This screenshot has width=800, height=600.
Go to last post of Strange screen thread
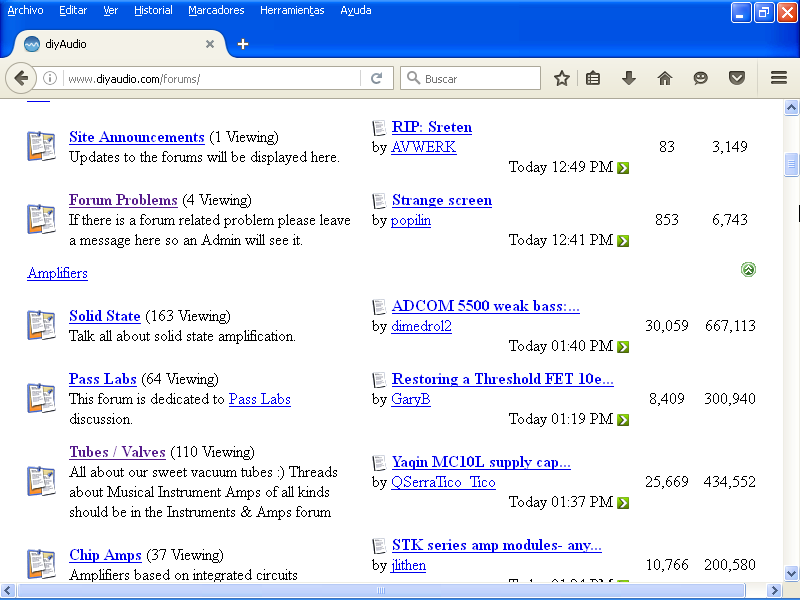pyautogui.click(x=623, y=241)
